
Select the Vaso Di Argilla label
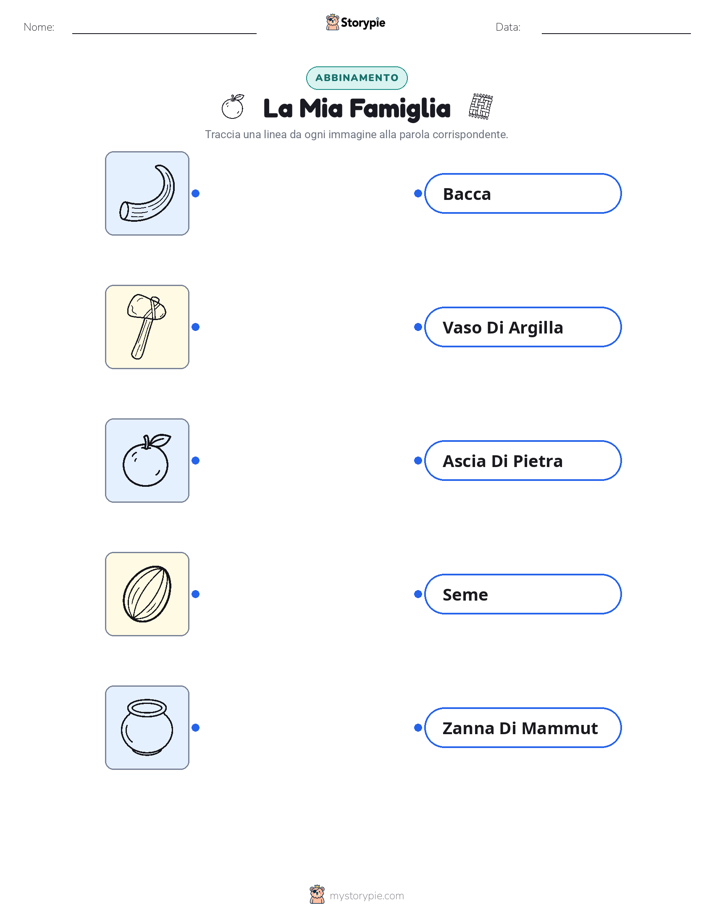pyautogui.click(x=523, y=327)
